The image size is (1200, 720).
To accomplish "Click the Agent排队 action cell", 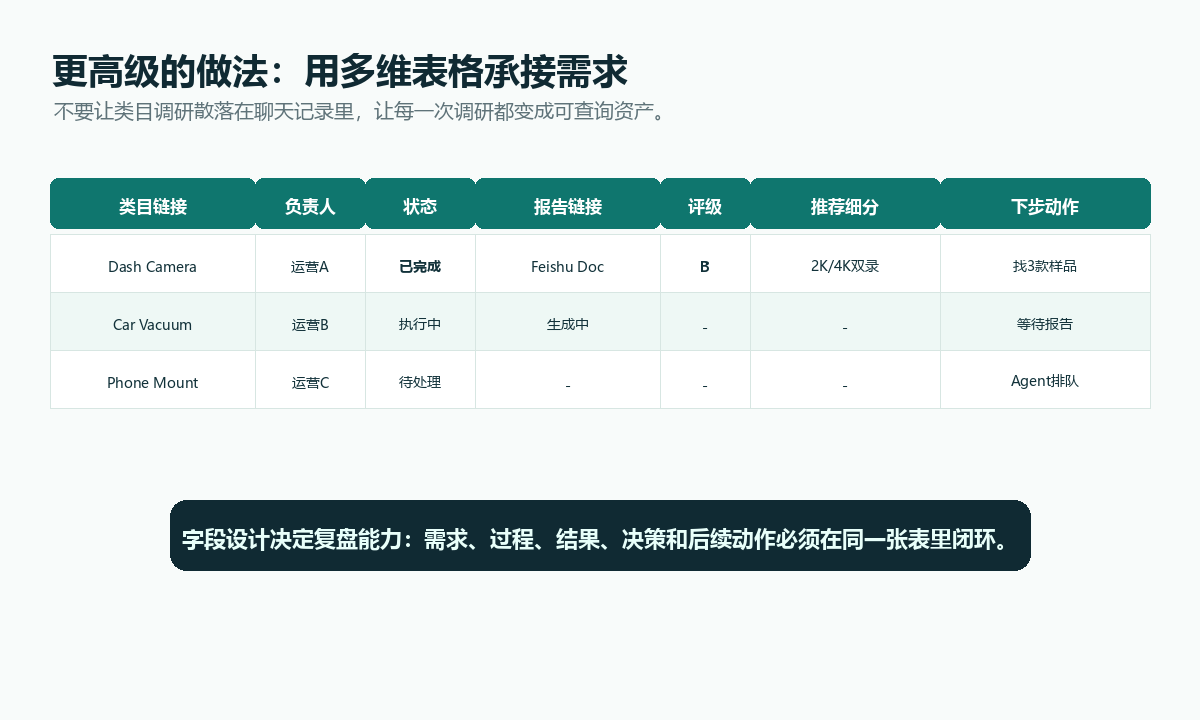I will (1045, 380).
